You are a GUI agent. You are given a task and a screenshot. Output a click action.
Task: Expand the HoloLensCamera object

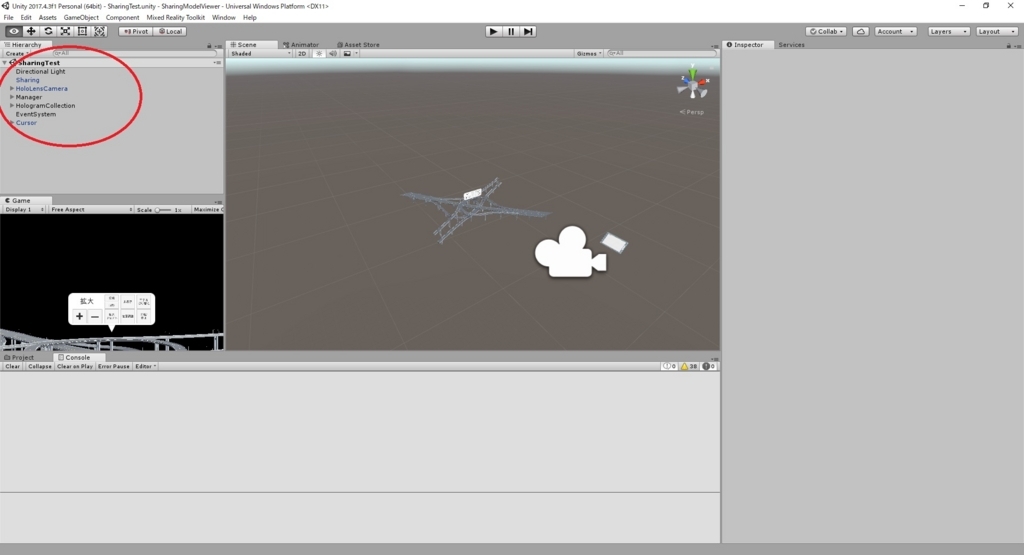point(12,88)
